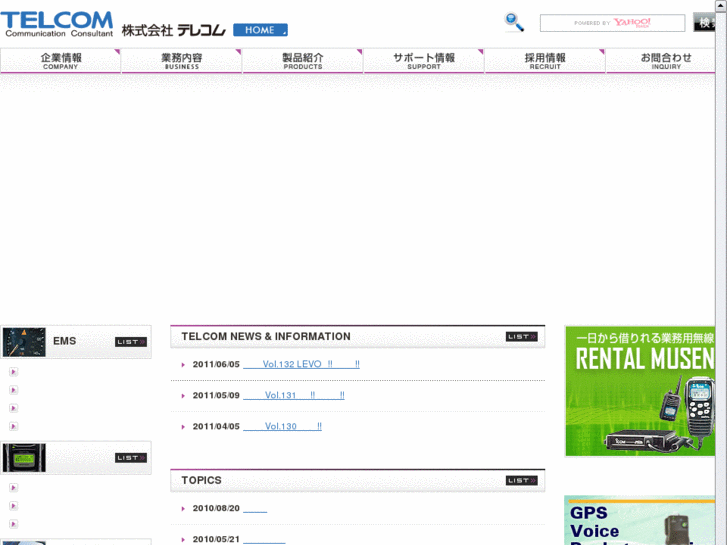The height and width of the screenshot is (545, 727).
Task: Focus the Yahoo powered search field
Action: coord(612,23)
